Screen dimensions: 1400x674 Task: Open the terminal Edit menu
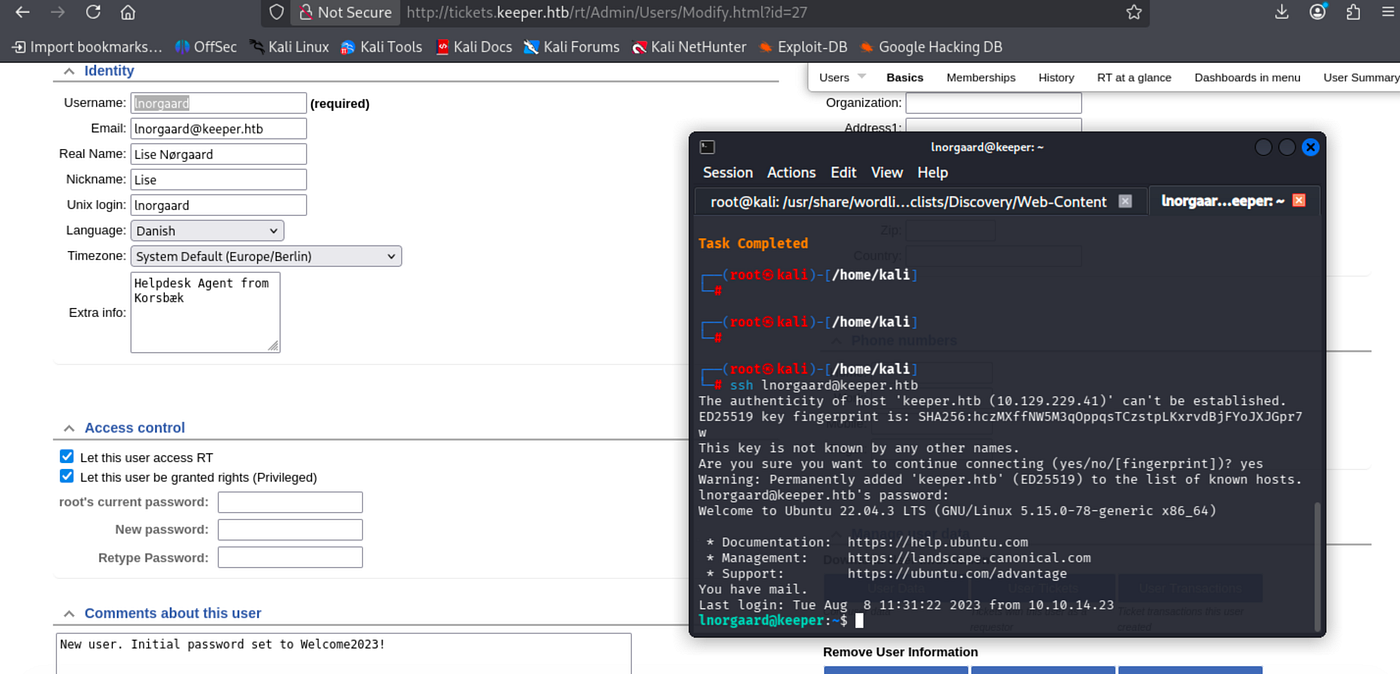click(843, 172)
